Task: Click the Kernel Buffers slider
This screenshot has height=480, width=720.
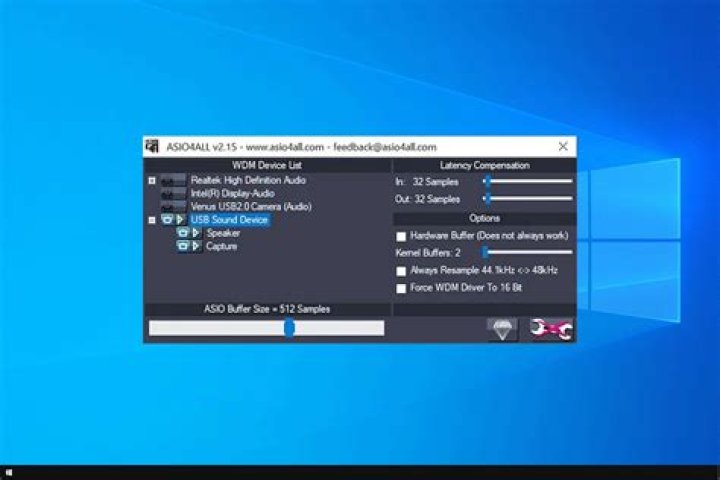Action: tap(528, 253)
